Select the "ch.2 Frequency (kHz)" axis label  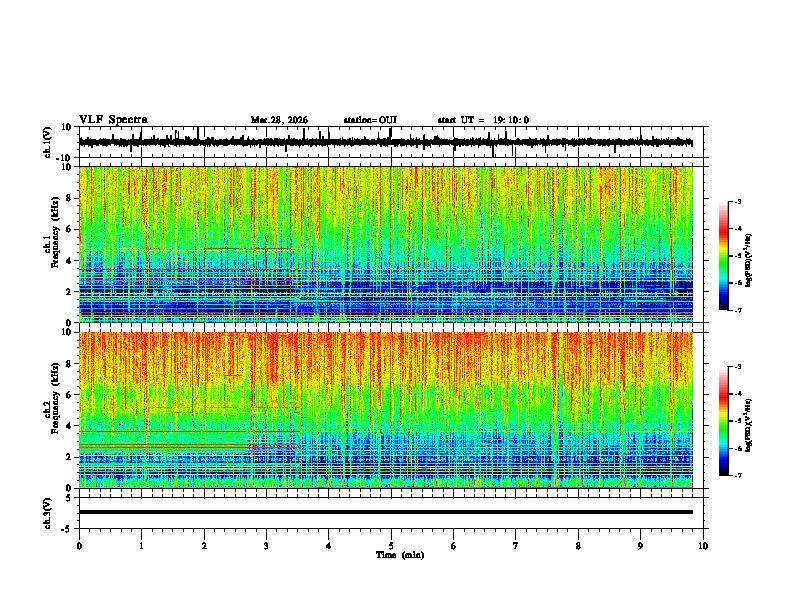(x=54, y=400)
